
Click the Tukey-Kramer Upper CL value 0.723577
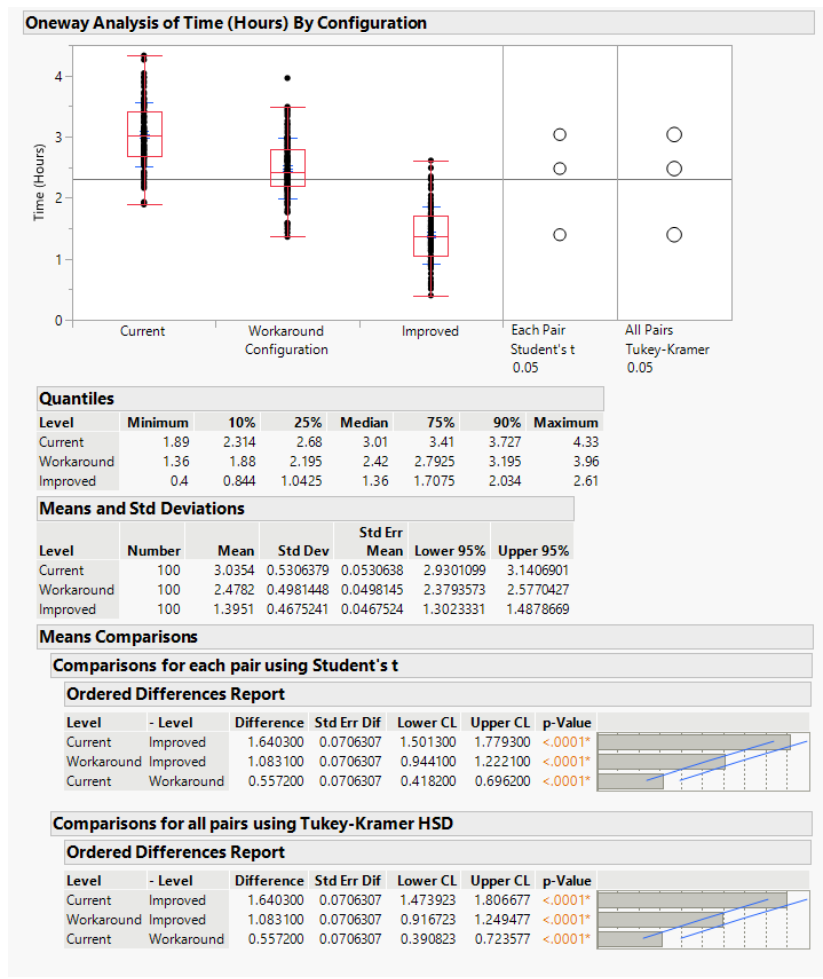[x=502, y=939]
